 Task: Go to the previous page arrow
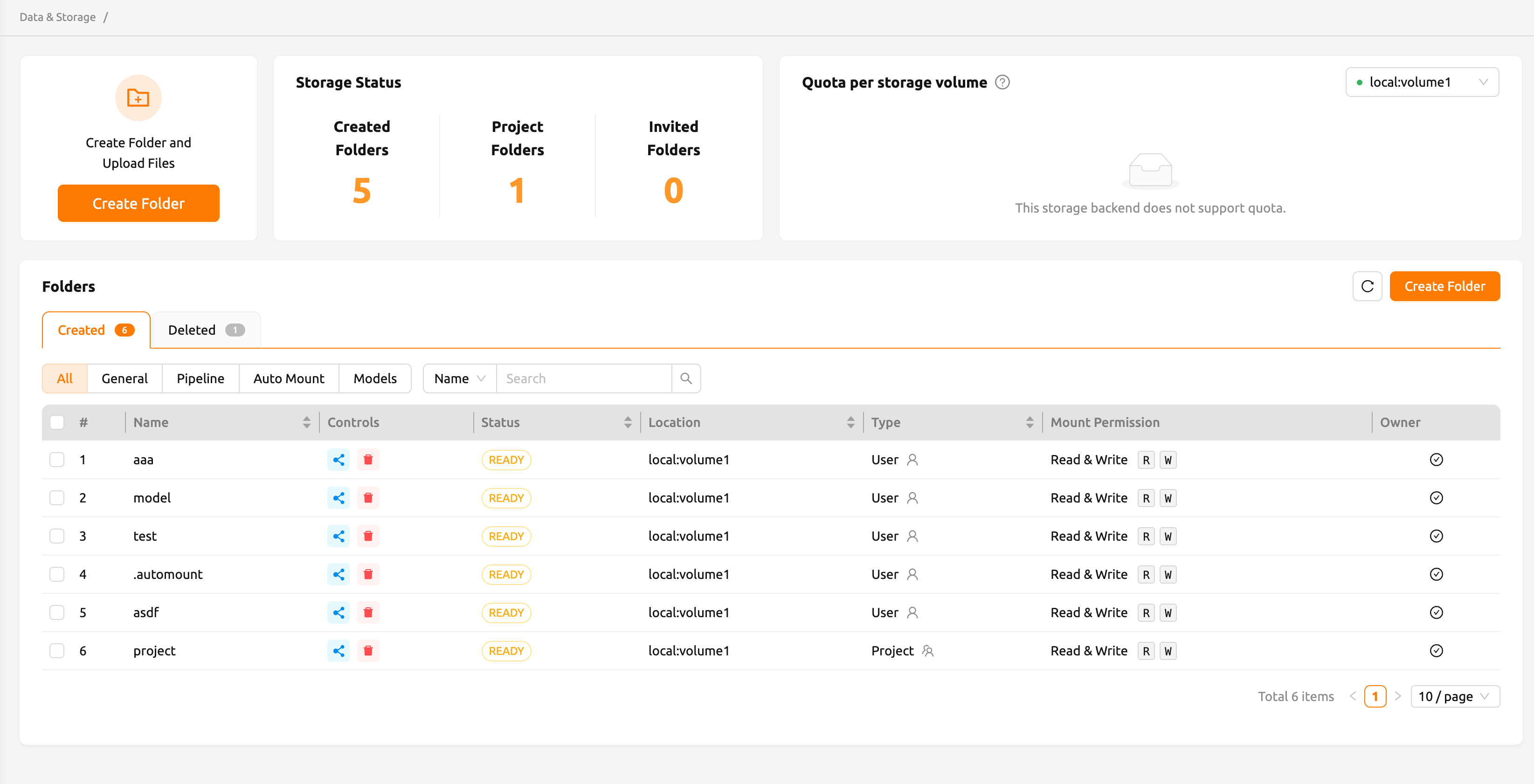[x=1353, y=696]
